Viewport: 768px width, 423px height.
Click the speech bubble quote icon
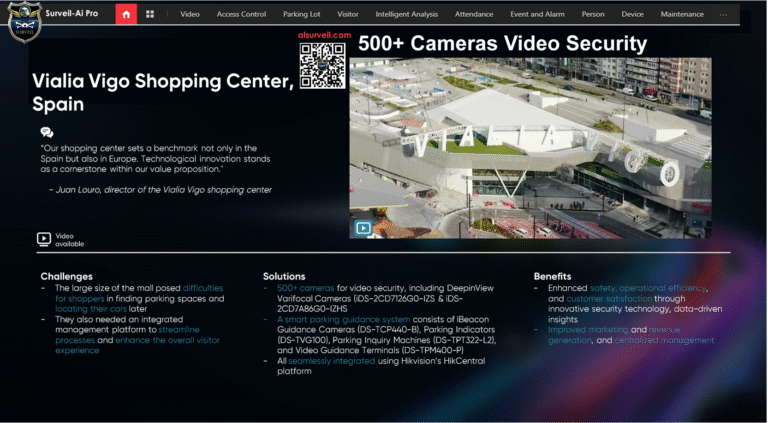tap(47, 132)
